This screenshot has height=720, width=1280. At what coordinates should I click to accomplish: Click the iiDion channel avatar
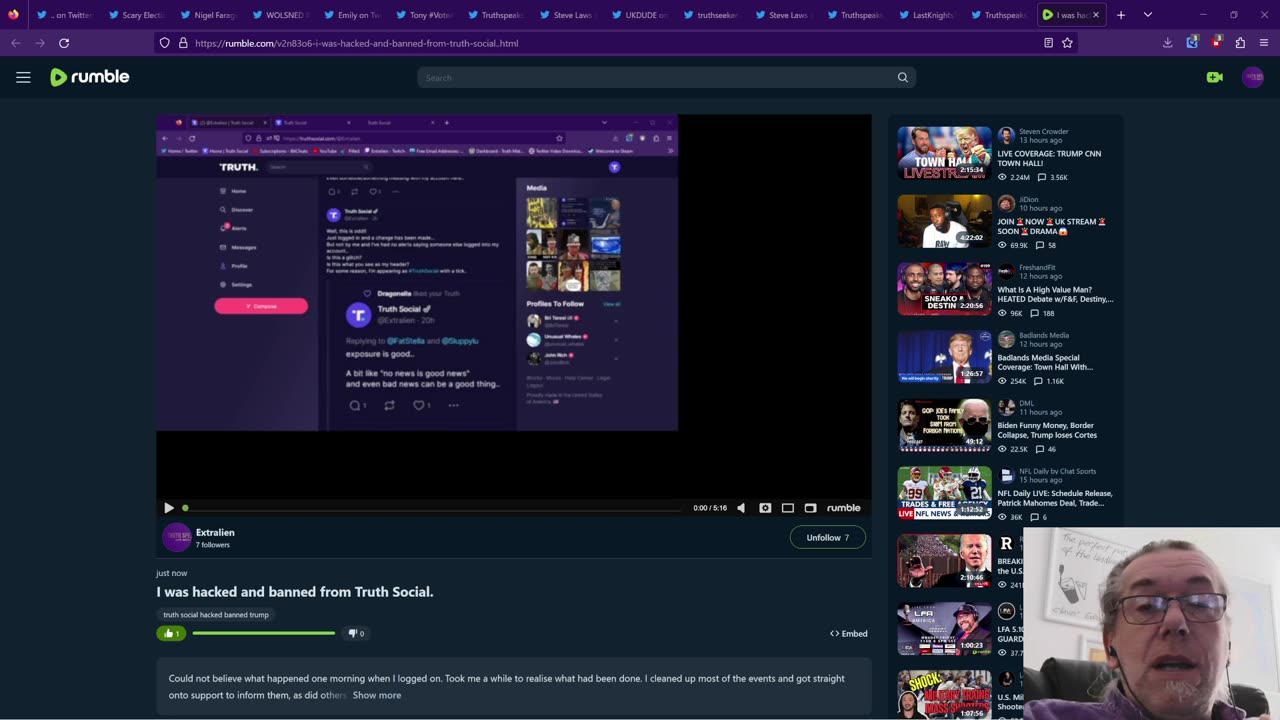click(1006, 203)
